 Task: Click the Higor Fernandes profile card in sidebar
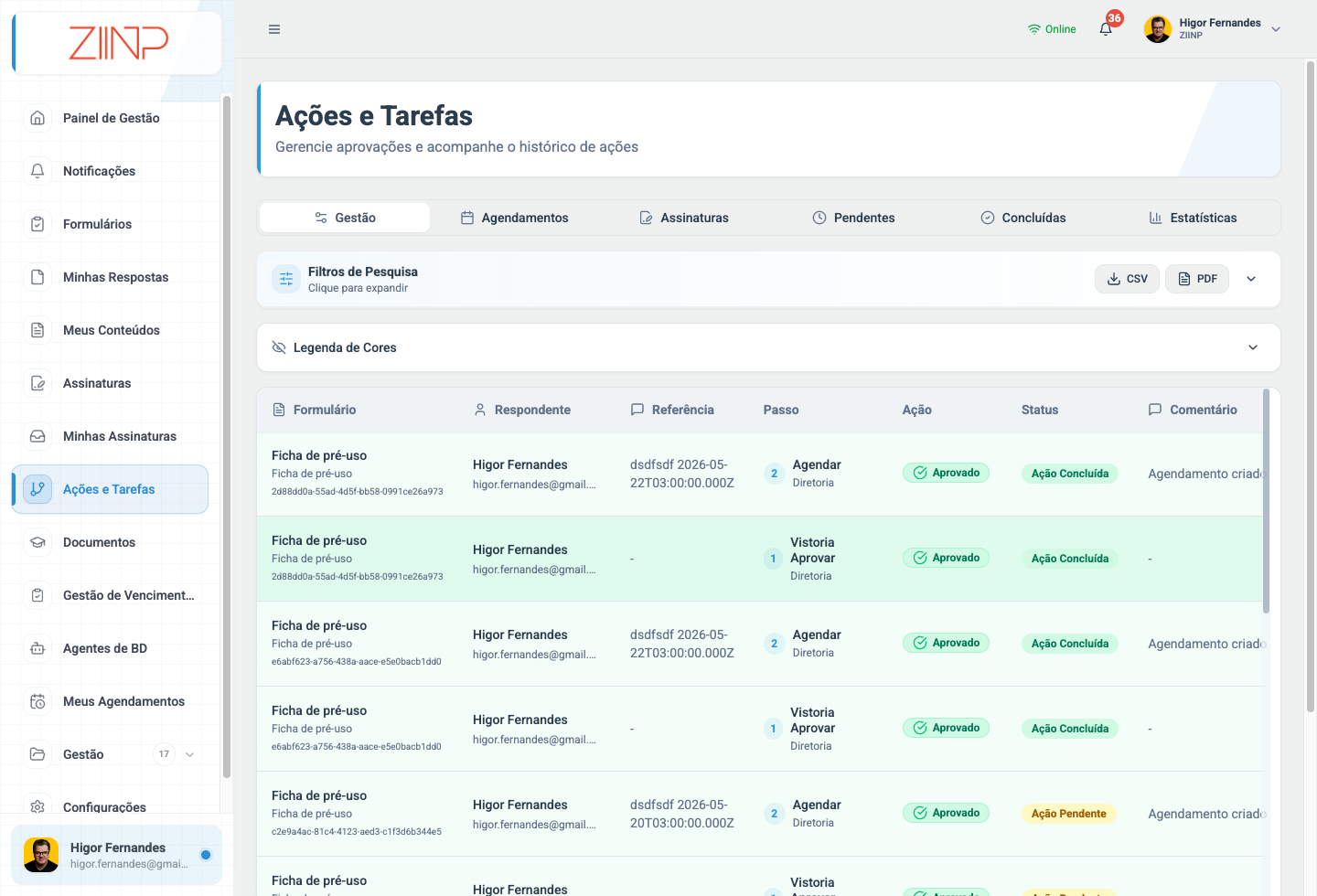coord(116,855)
